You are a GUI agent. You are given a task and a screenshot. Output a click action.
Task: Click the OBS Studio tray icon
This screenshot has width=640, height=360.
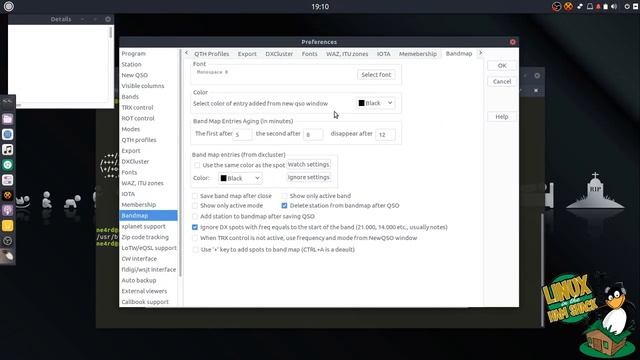(556, 7)
